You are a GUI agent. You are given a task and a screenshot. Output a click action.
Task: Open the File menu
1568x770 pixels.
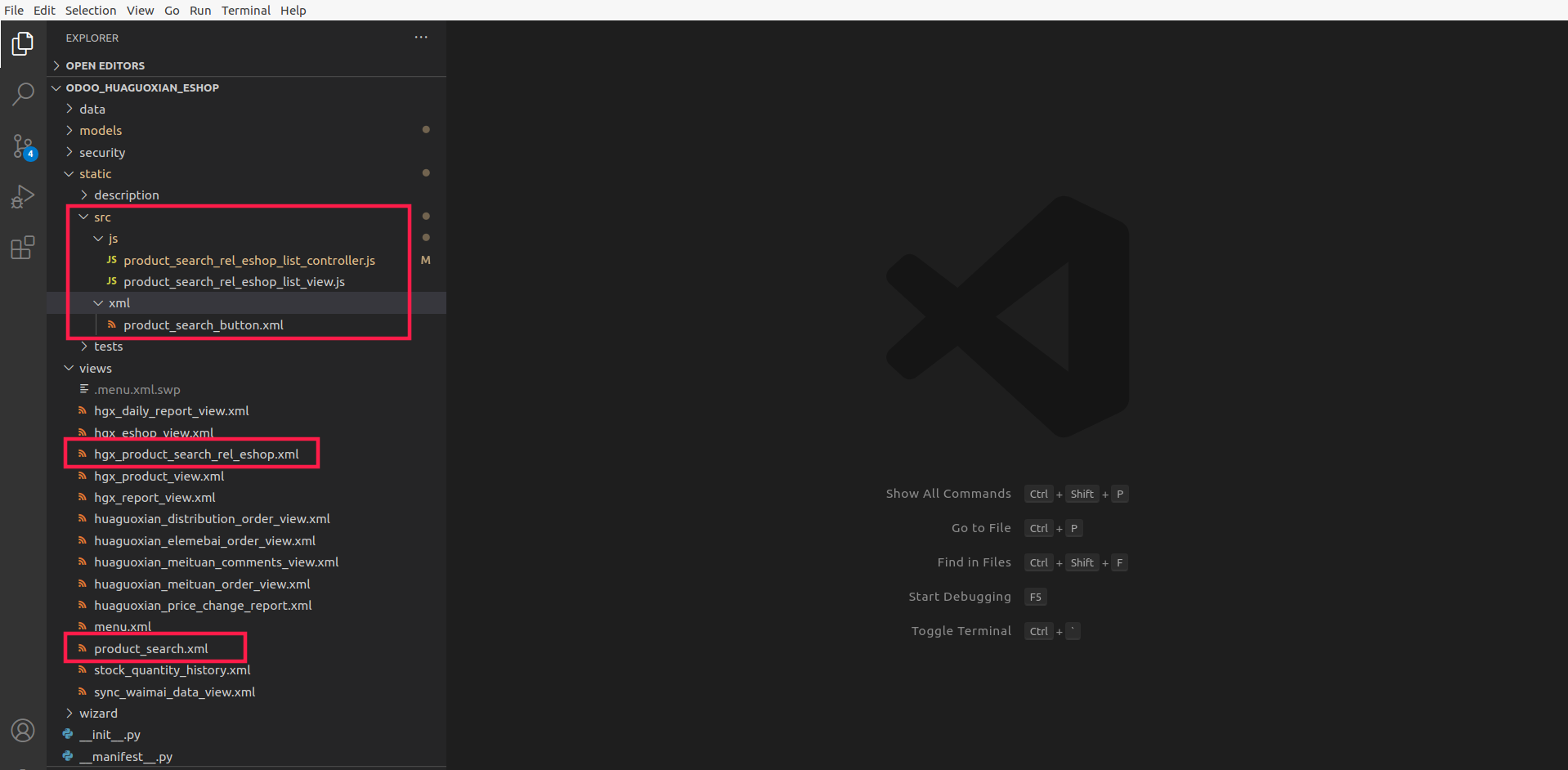click(14, 10)
